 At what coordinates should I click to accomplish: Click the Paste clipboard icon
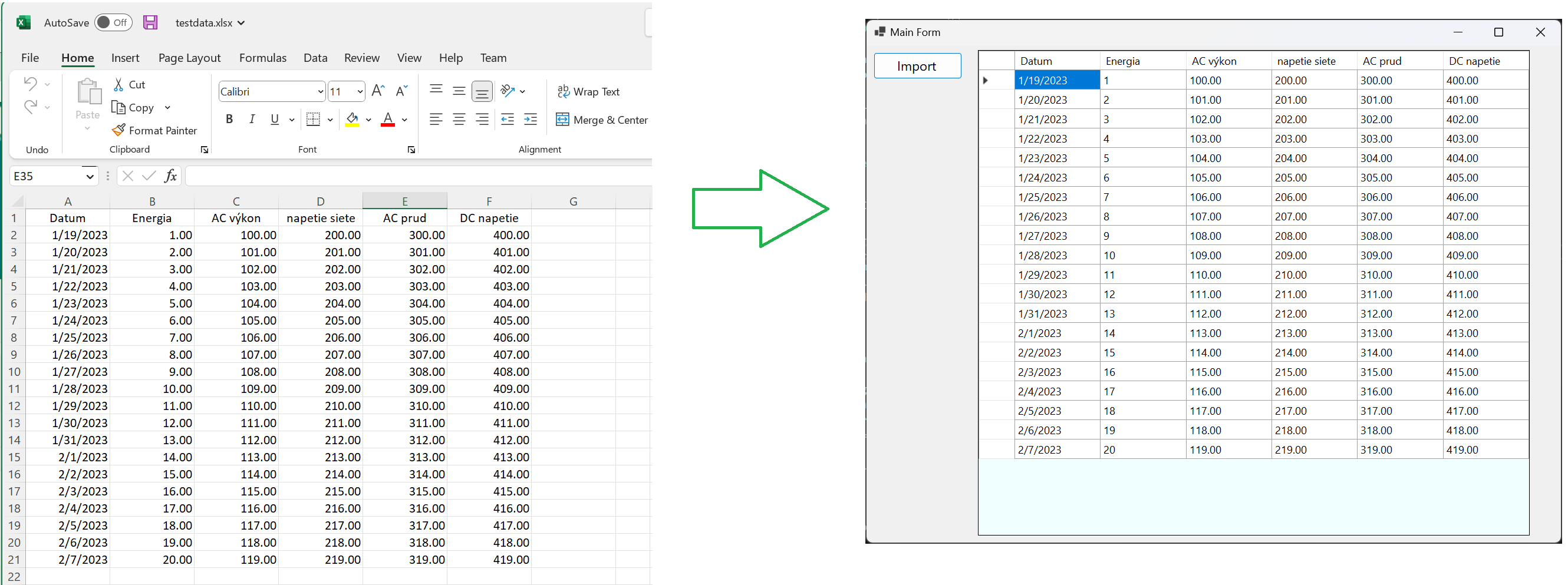coord(89,91)
